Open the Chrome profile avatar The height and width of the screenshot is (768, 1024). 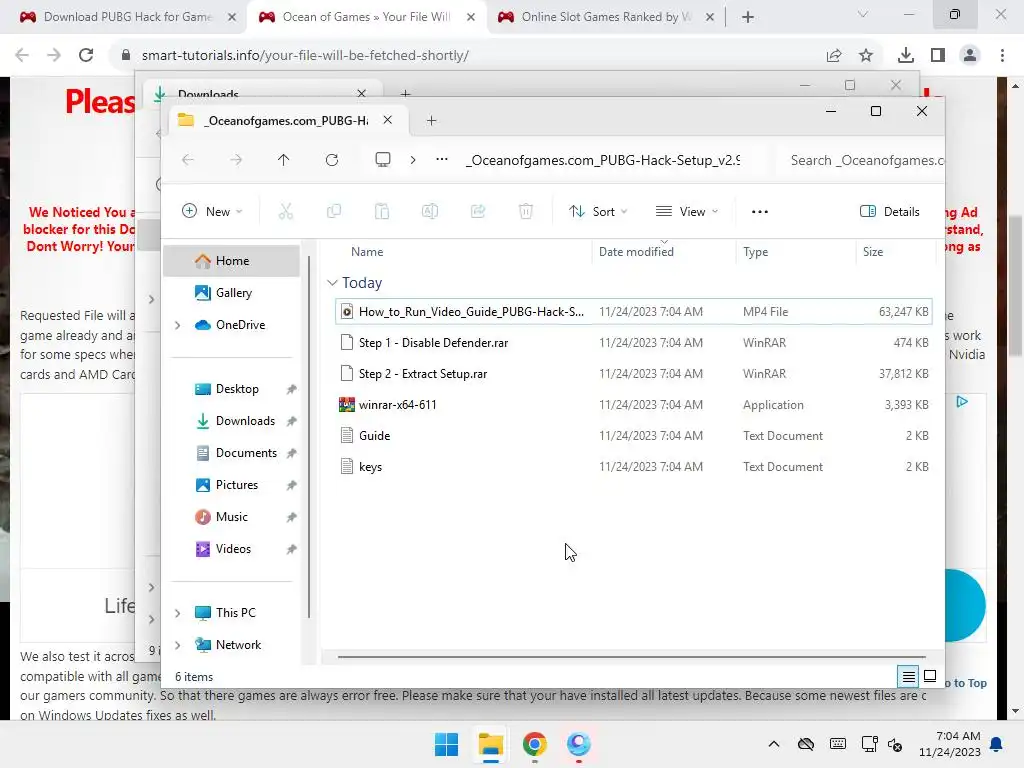[970, 56]
